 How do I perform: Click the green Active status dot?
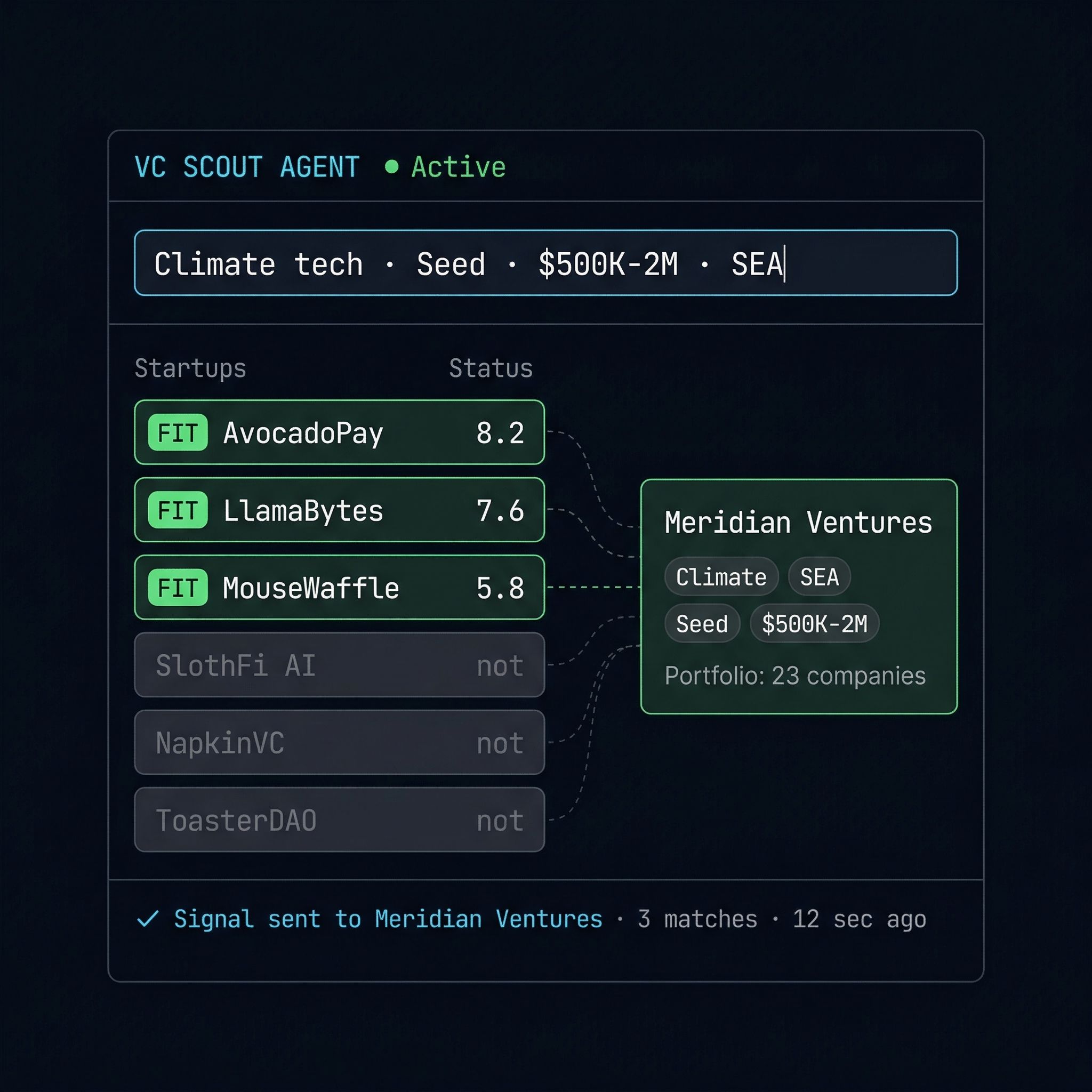(391, 167)
